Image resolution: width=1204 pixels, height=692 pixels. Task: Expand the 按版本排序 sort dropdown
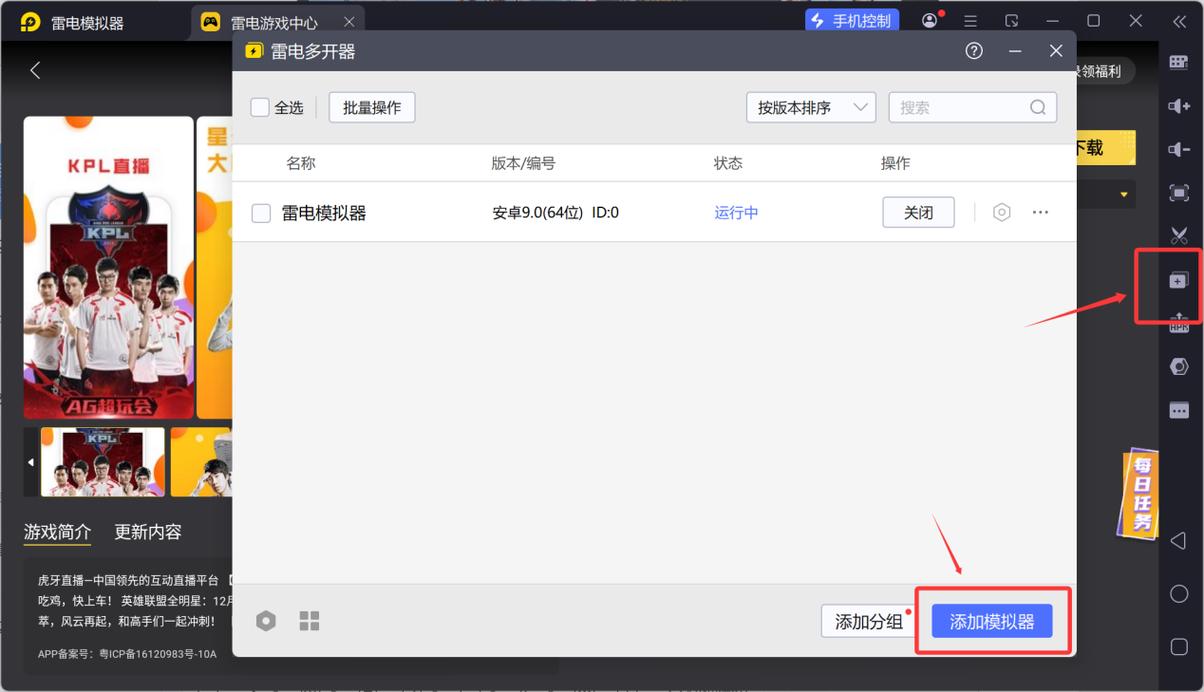point(811,107)
